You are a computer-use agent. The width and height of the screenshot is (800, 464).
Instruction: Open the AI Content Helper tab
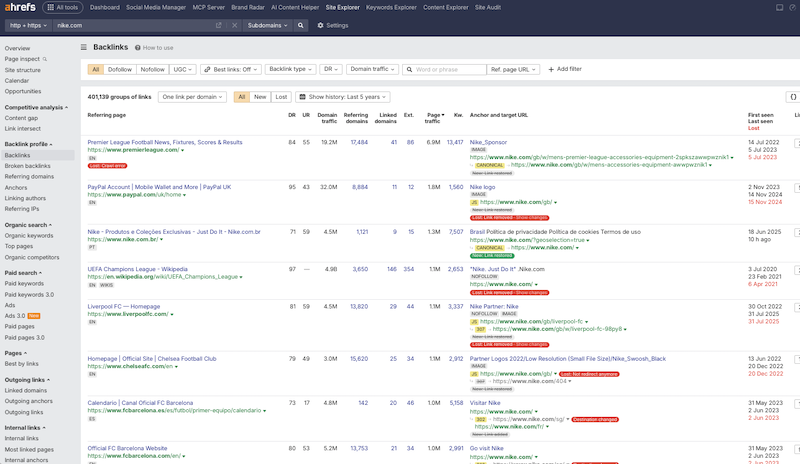(x=295, y=7)
